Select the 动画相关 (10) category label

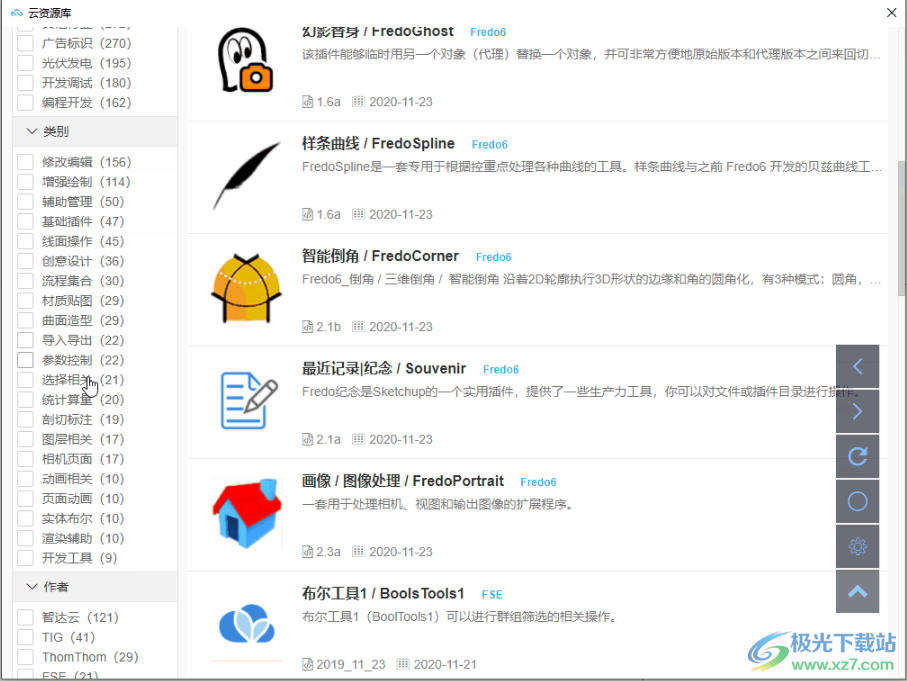83,479
